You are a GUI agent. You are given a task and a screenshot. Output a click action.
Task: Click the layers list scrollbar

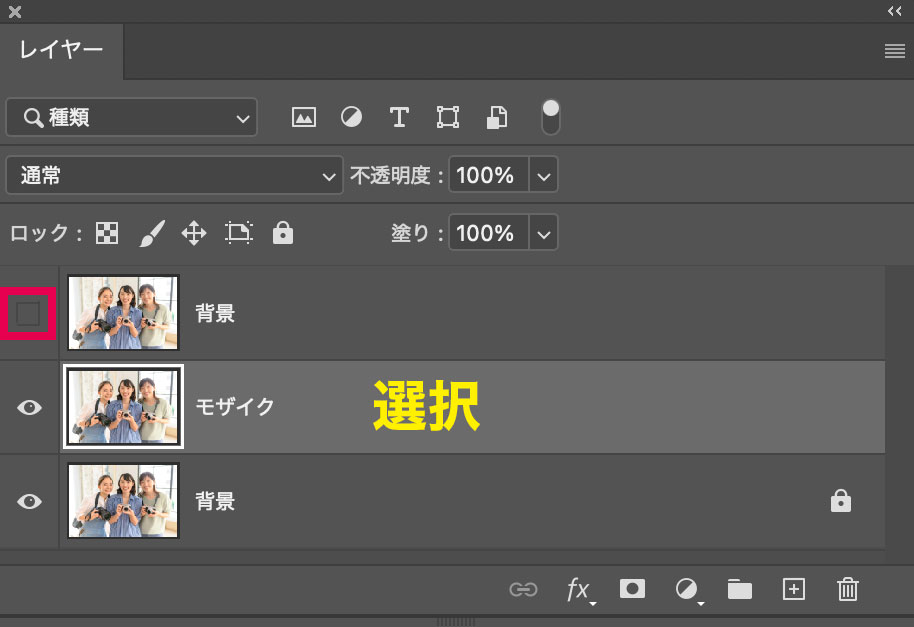[x=899, y=414]
